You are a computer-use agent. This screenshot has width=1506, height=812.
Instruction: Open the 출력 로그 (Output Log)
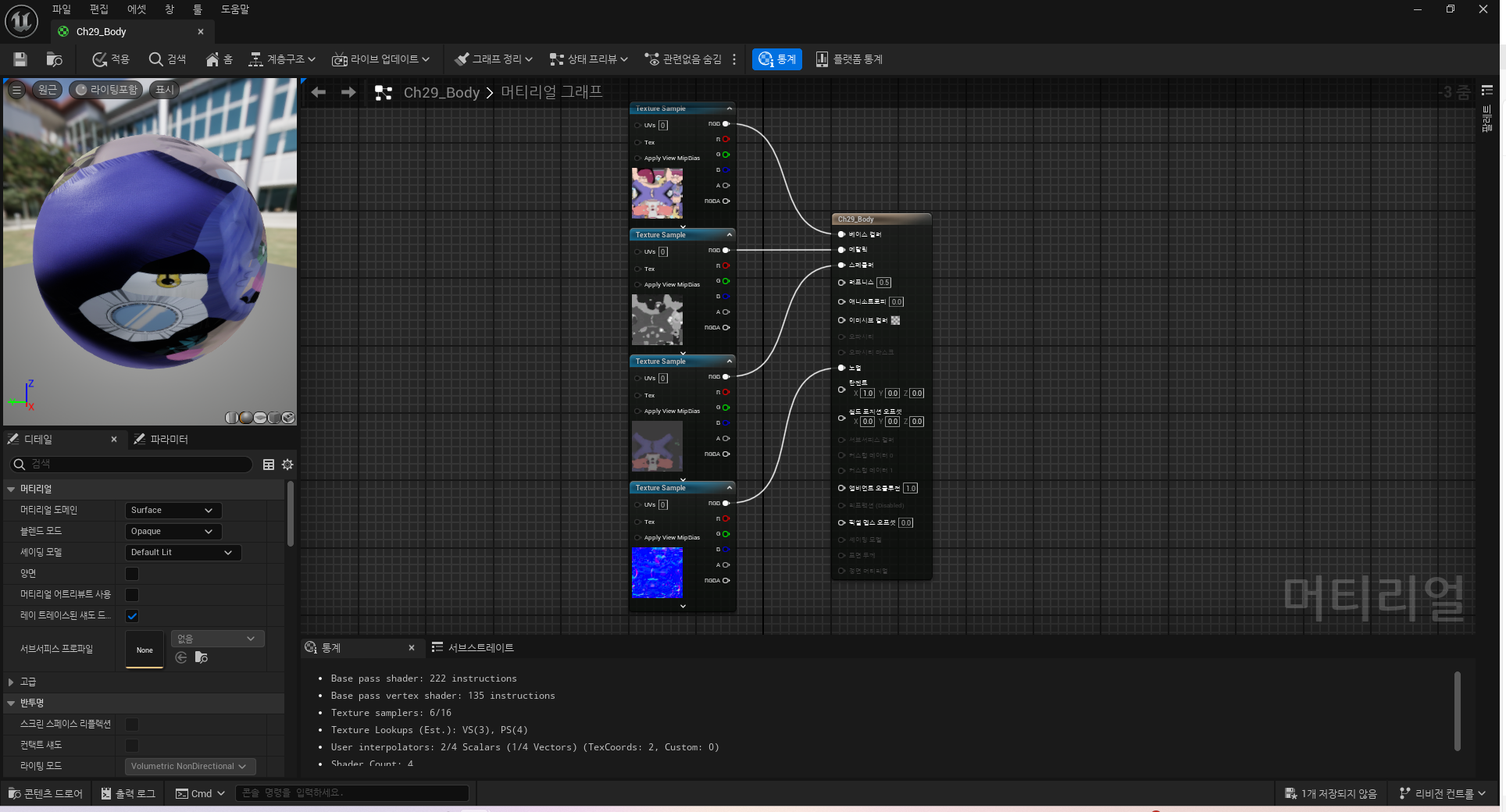click(128, 793)
